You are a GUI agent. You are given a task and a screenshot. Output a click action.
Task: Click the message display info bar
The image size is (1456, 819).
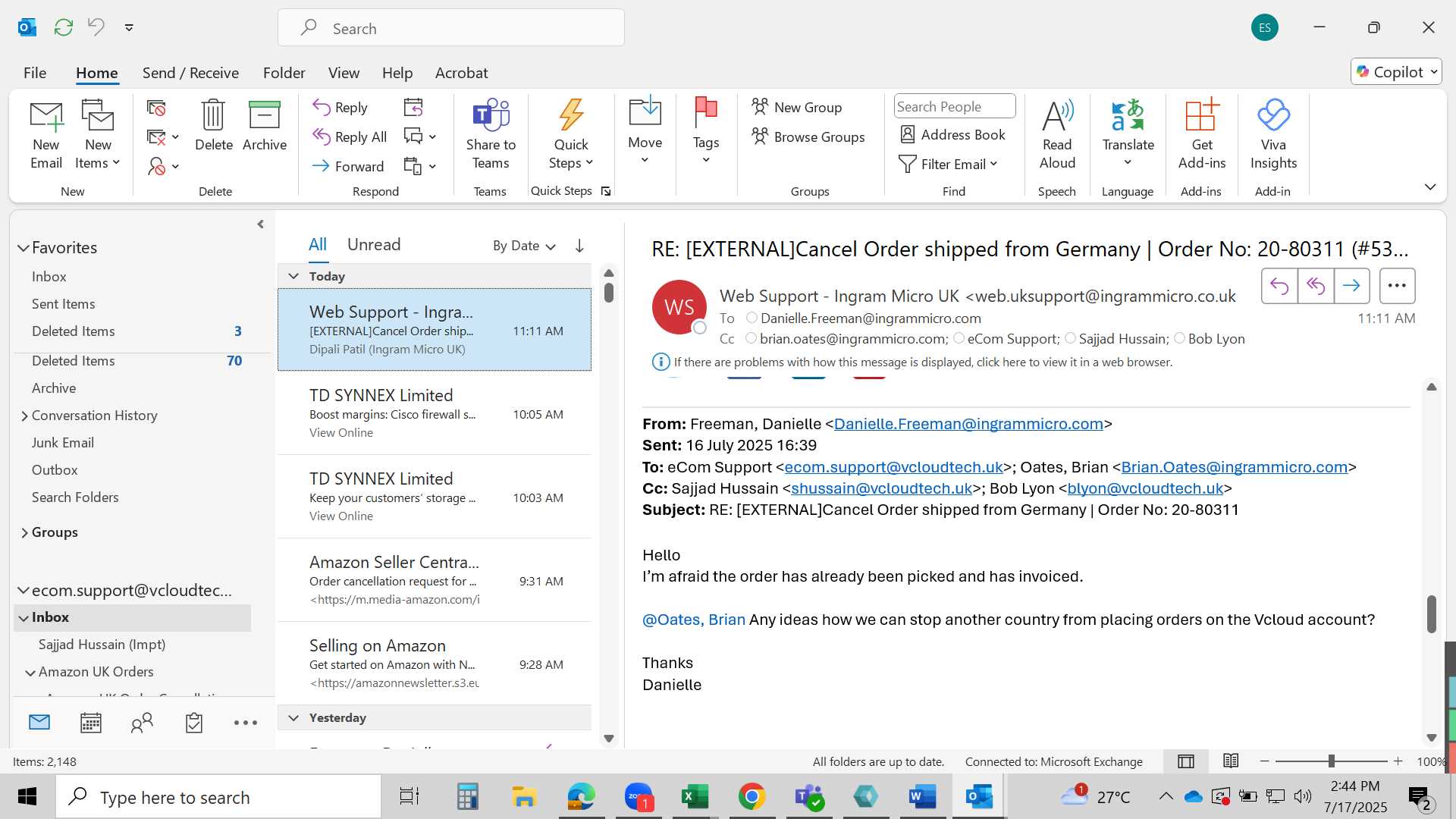click(912, 362)
